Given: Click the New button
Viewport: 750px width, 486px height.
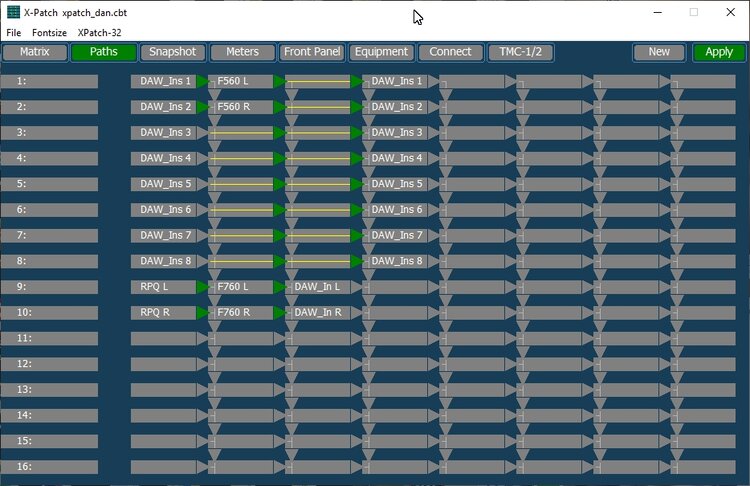Looking at the screenshot, I should (x=659, y=52).
